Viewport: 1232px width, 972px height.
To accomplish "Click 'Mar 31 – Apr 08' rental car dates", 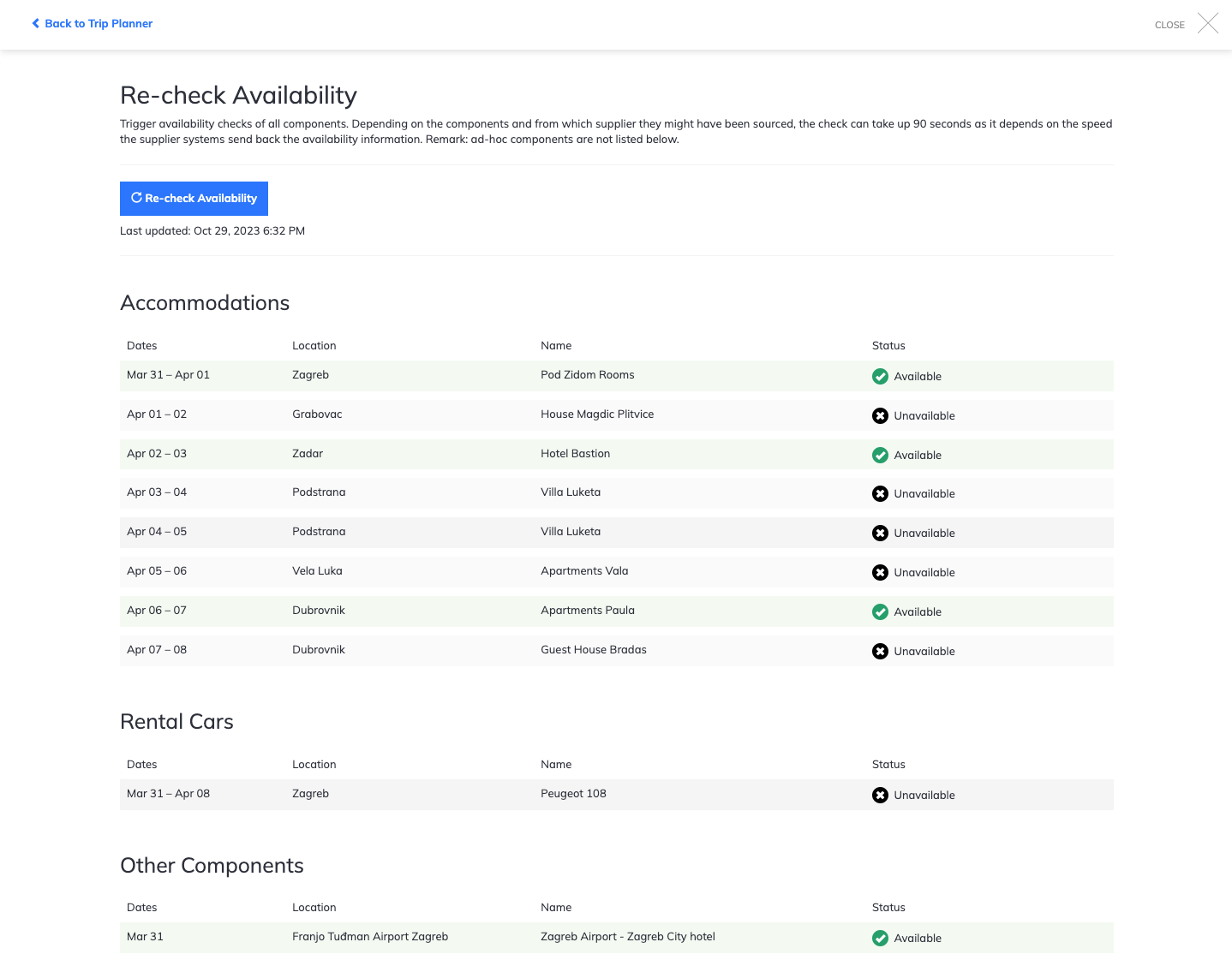I will point(168,794).
